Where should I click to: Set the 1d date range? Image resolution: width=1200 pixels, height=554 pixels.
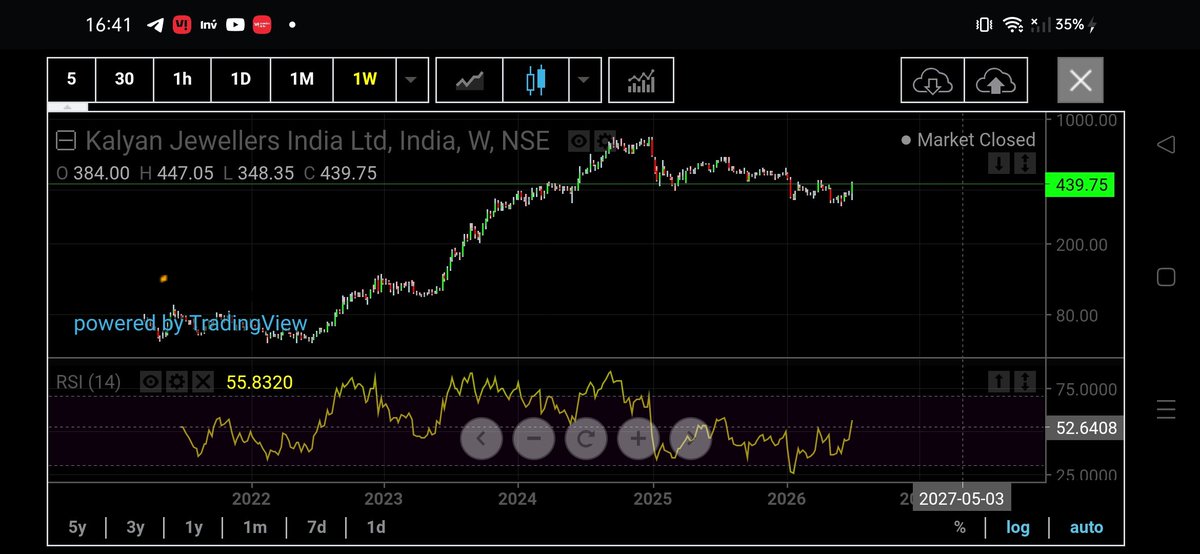point(376,527)
